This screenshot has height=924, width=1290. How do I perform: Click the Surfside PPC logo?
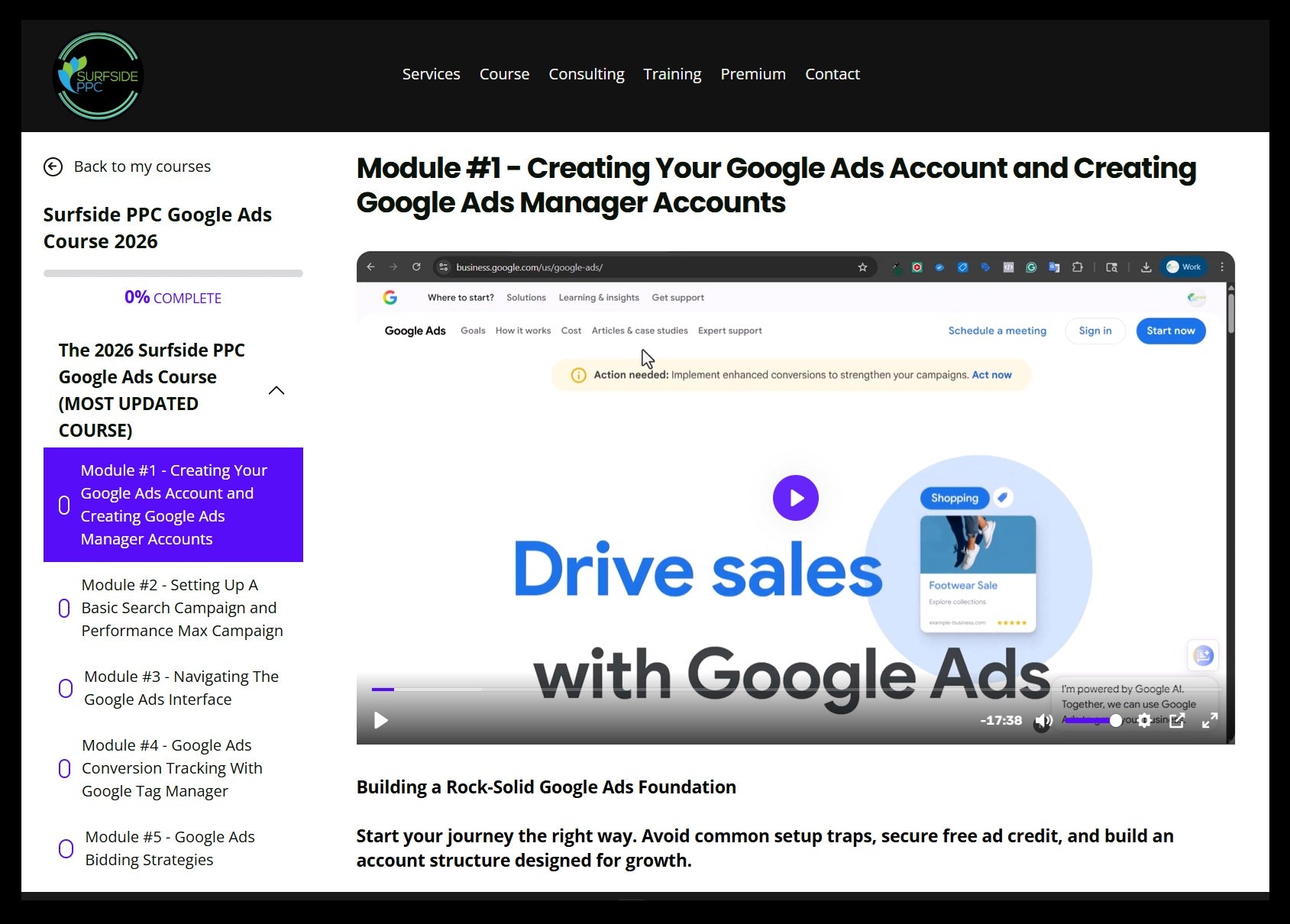(x=97, y=76)
